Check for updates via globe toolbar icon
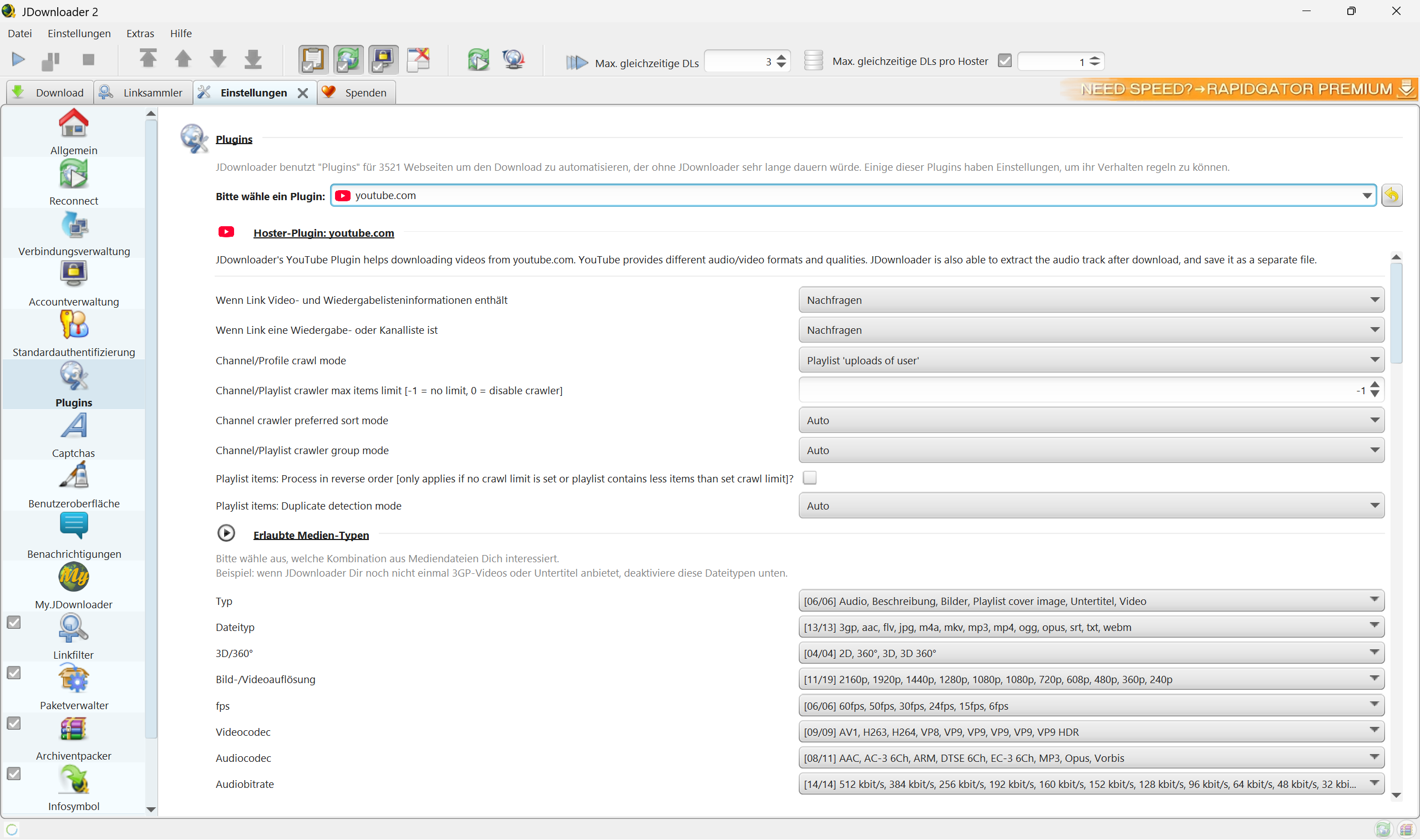The image size is (1420, 840). [514, 60]
